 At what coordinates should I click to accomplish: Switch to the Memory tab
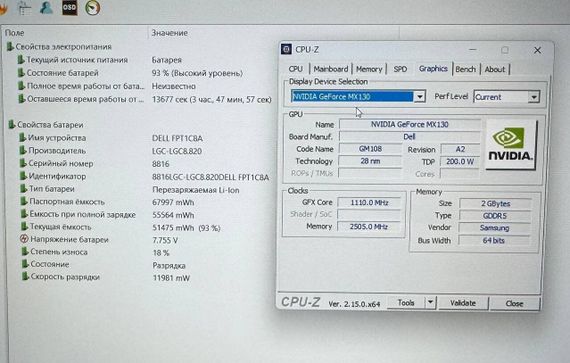click(x=369, y=69)
